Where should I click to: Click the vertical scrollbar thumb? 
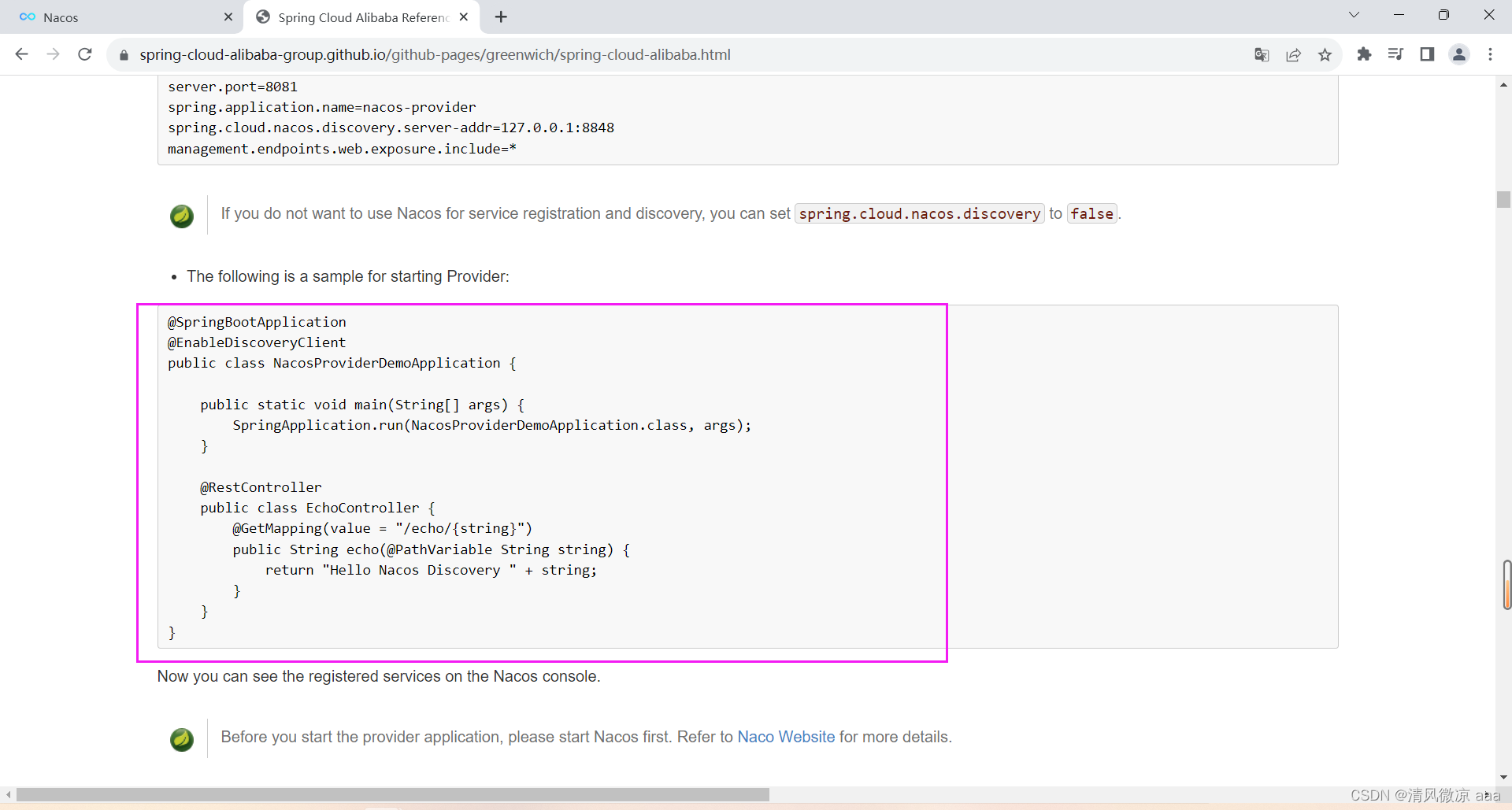coord(1503,199)
